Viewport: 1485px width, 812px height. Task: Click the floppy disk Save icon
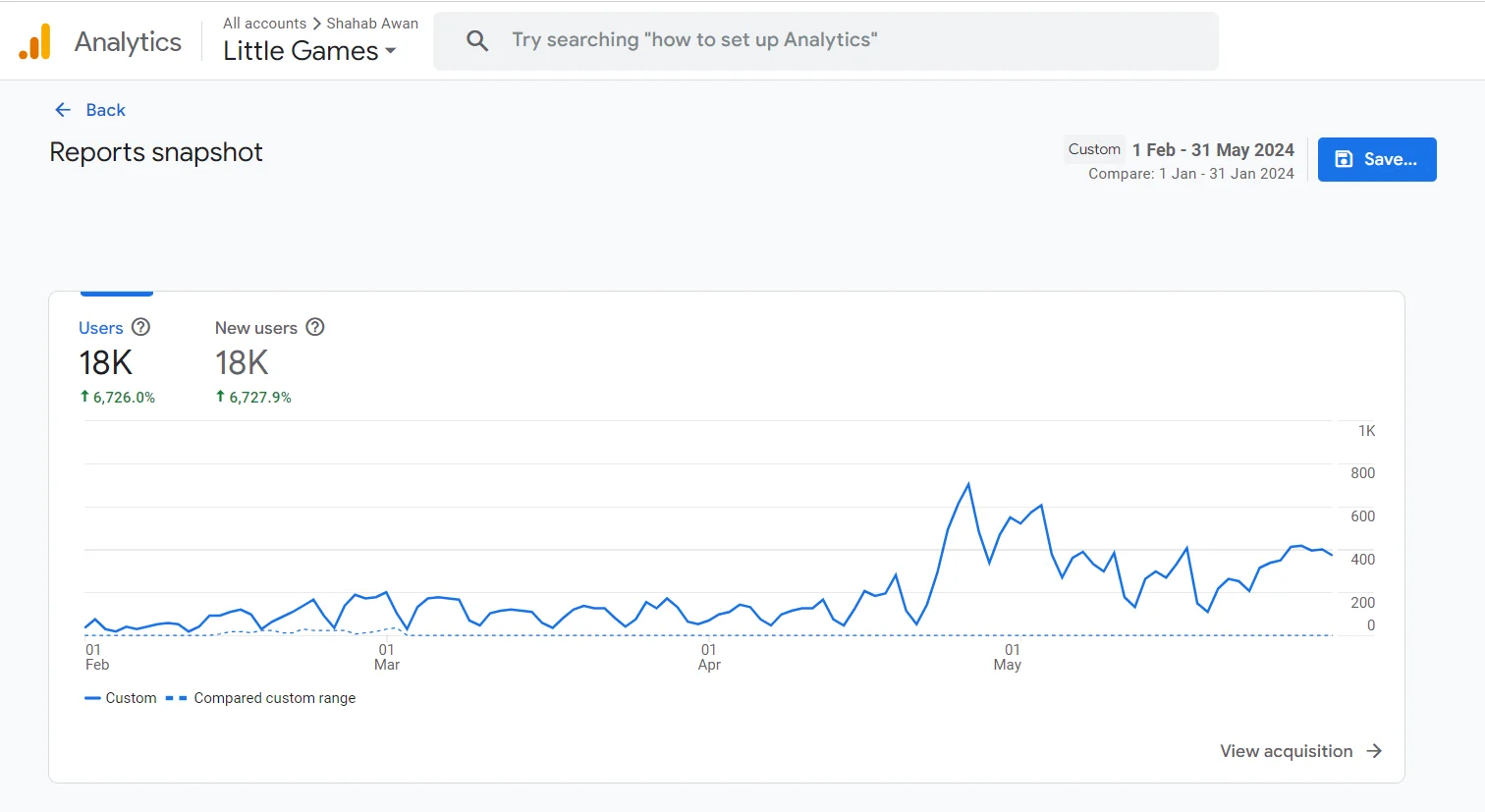point(1344,159)
